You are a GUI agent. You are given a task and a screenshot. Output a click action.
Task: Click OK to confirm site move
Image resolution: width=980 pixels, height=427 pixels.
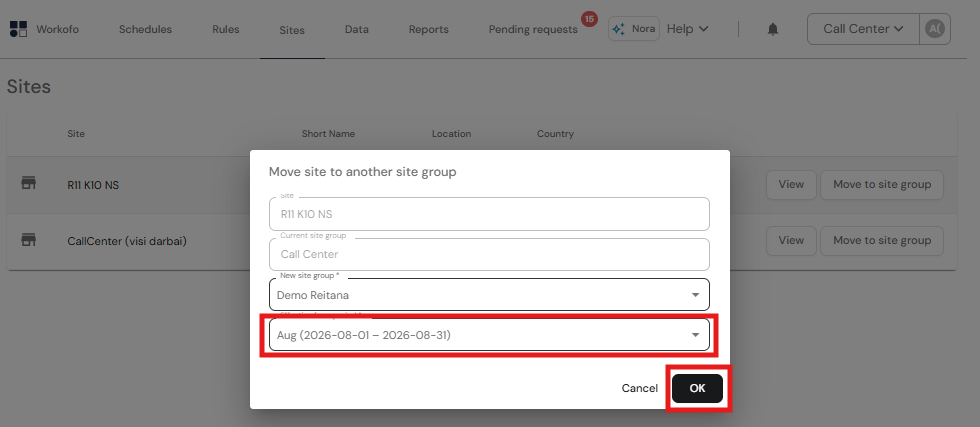pyautogui.click(x=698, y=388)
